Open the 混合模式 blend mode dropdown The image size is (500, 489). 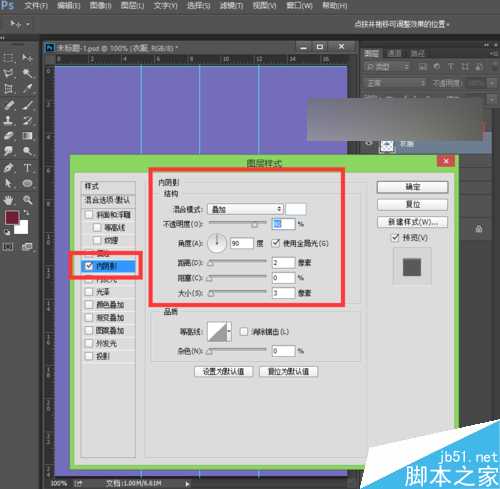(x=245, y=209)
